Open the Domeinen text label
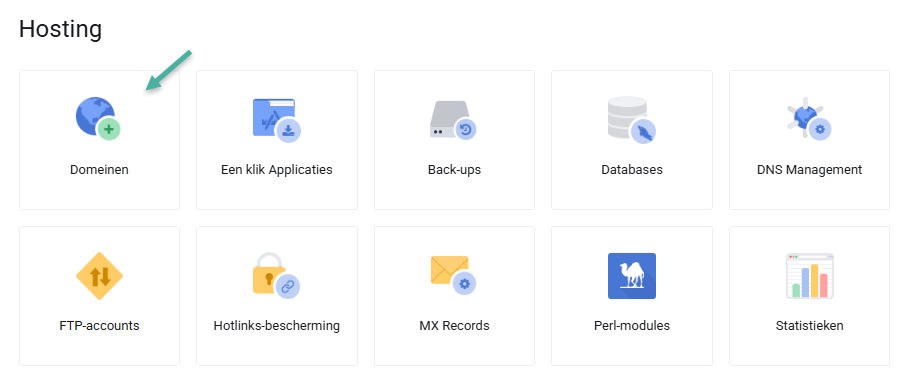910x383 pixels. 99,170
